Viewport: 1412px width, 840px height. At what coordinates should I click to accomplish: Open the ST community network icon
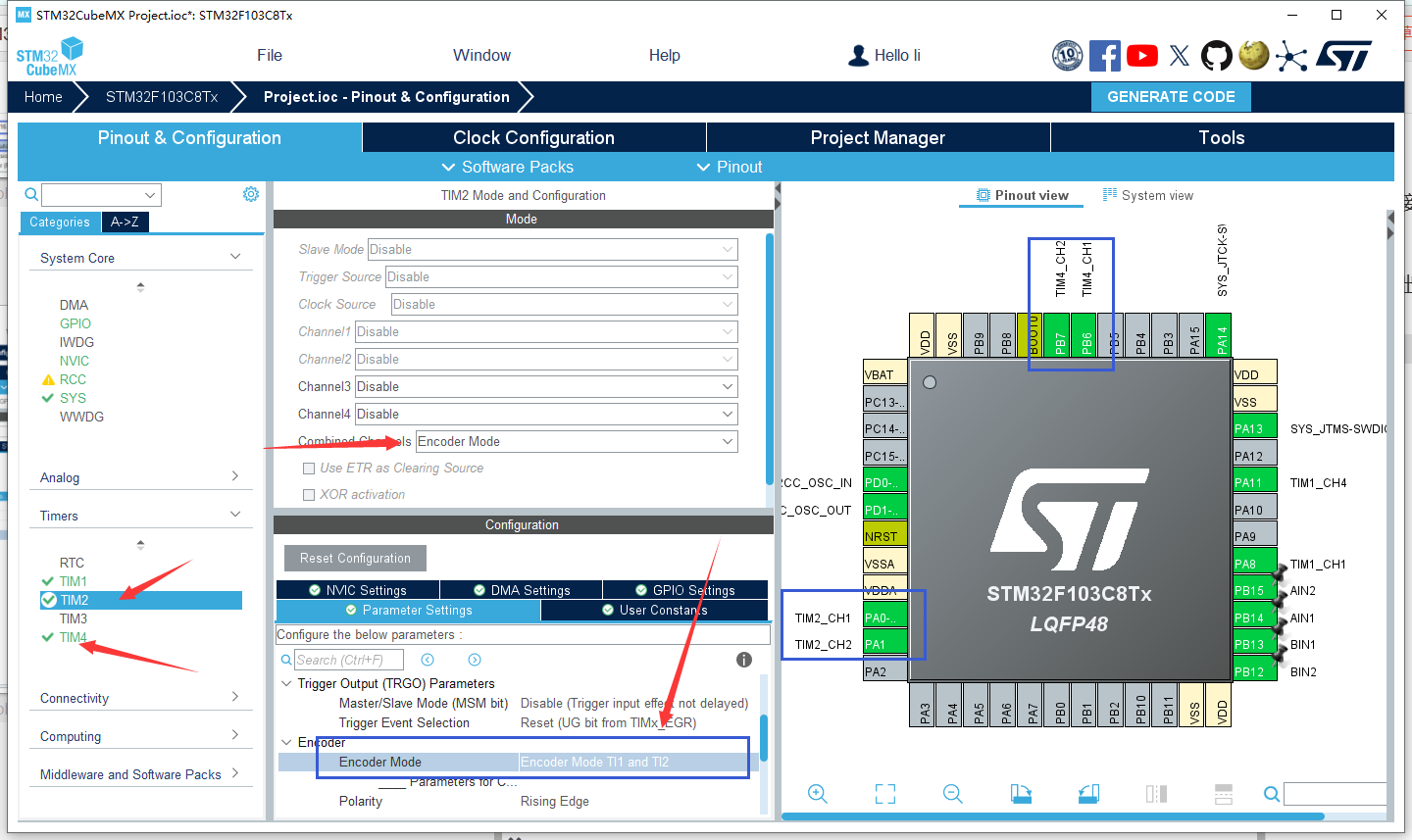(1291, 57)
